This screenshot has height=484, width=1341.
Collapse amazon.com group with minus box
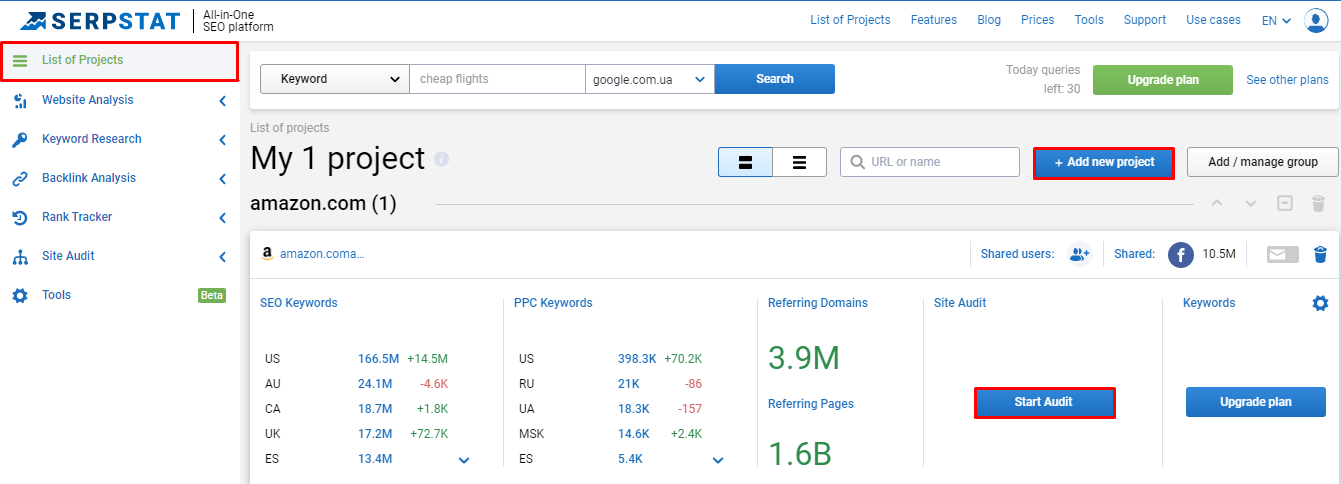[1285, 203]
